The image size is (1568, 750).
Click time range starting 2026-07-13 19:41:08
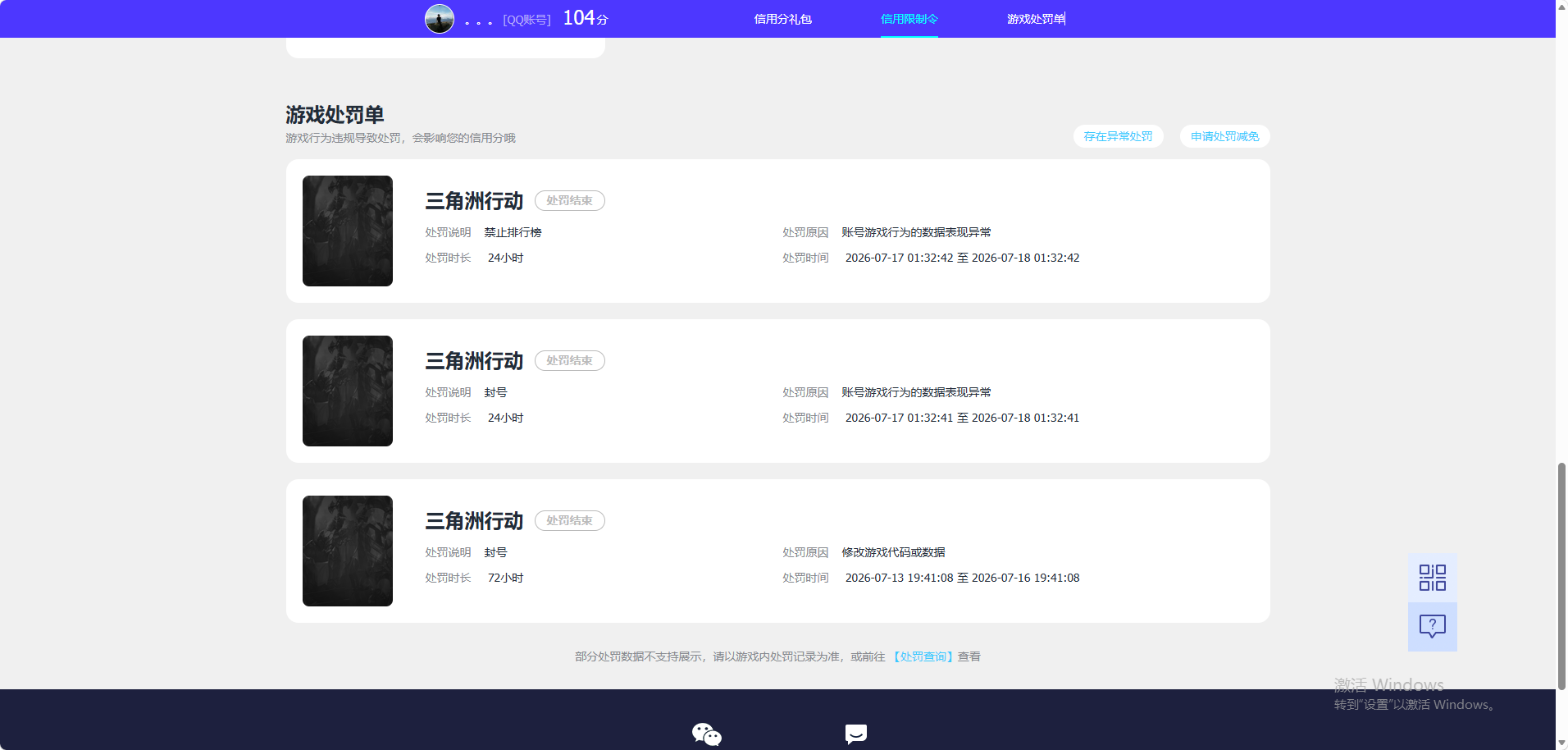pos(962,578)
